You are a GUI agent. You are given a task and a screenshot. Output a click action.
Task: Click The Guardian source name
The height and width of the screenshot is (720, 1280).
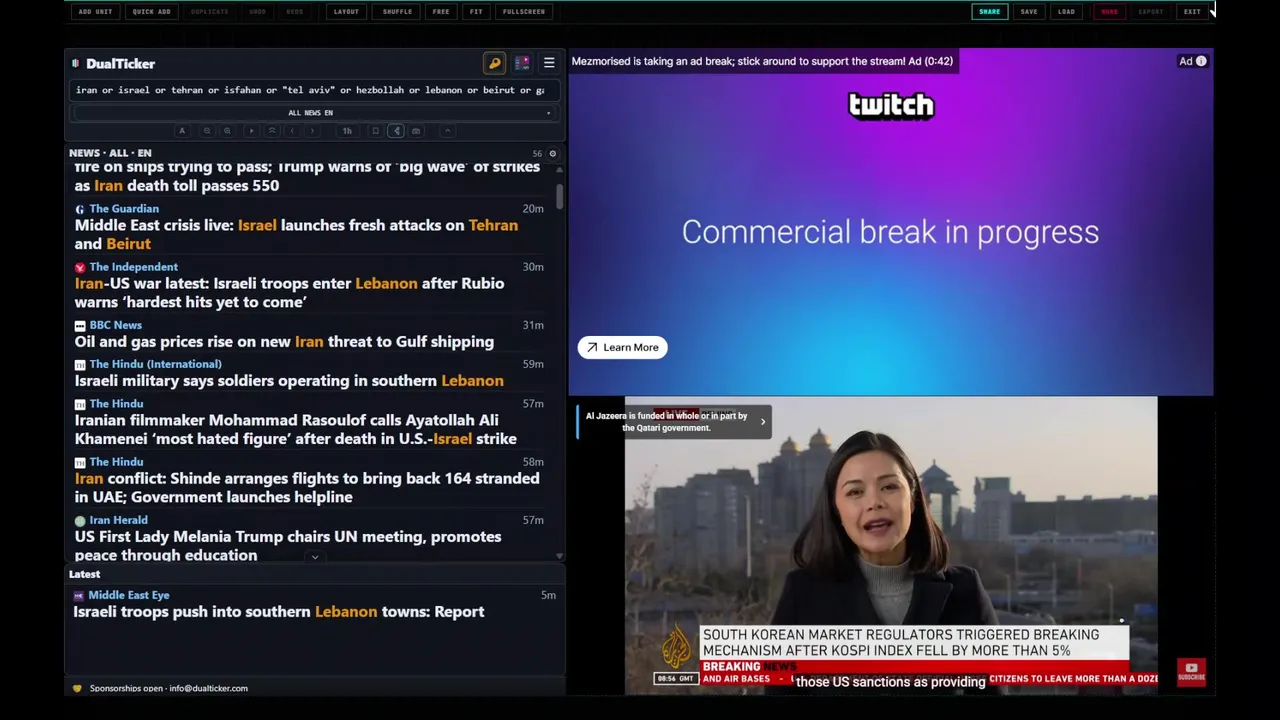[x=124, y=209]
